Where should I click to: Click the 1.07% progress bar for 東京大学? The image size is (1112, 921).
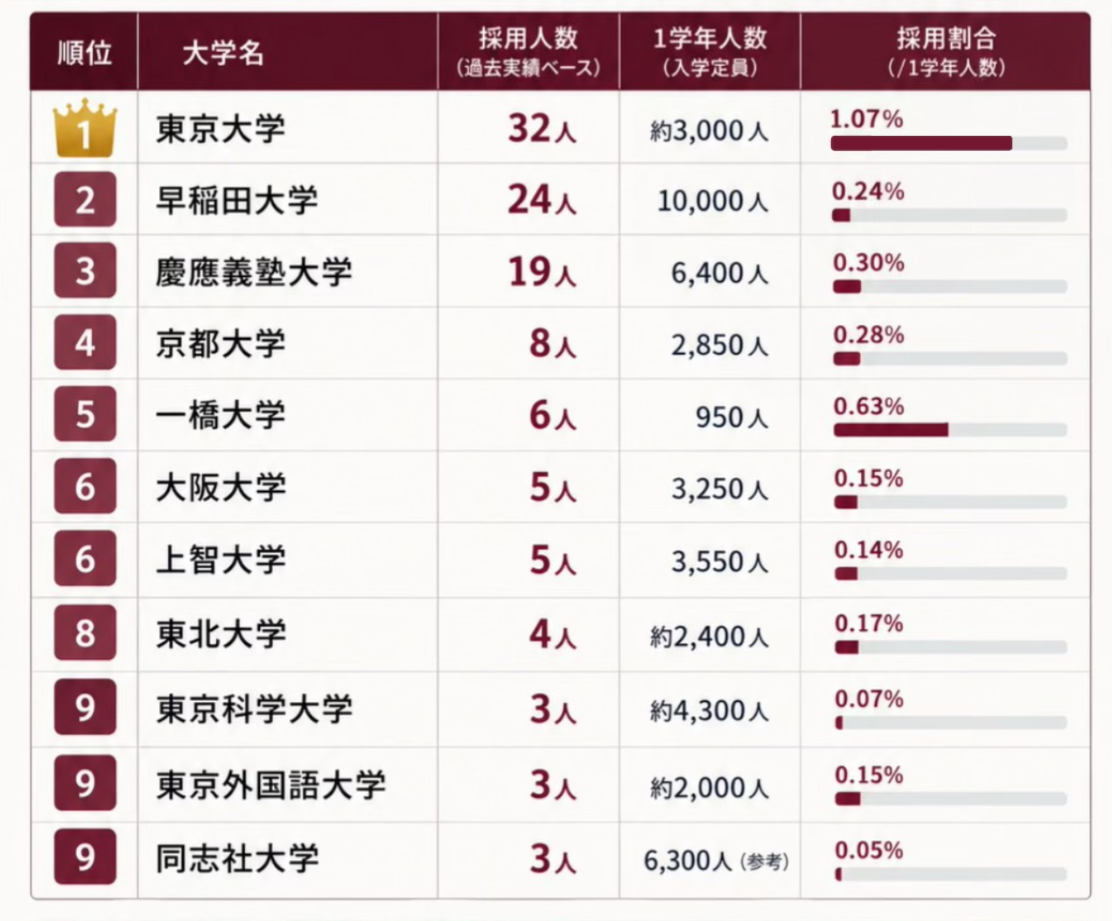pos(949,144)
